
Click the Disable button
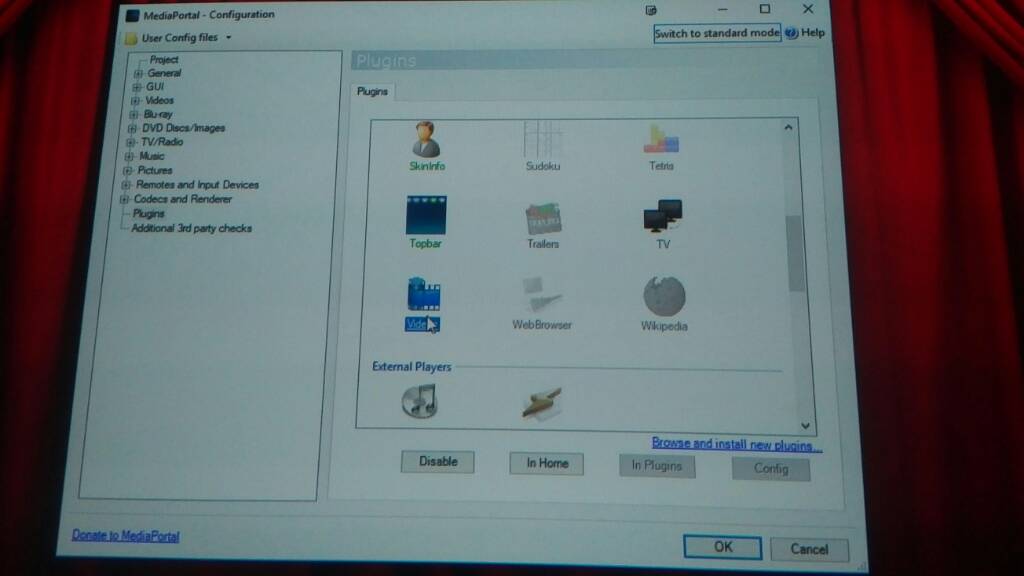pos(438,462)
